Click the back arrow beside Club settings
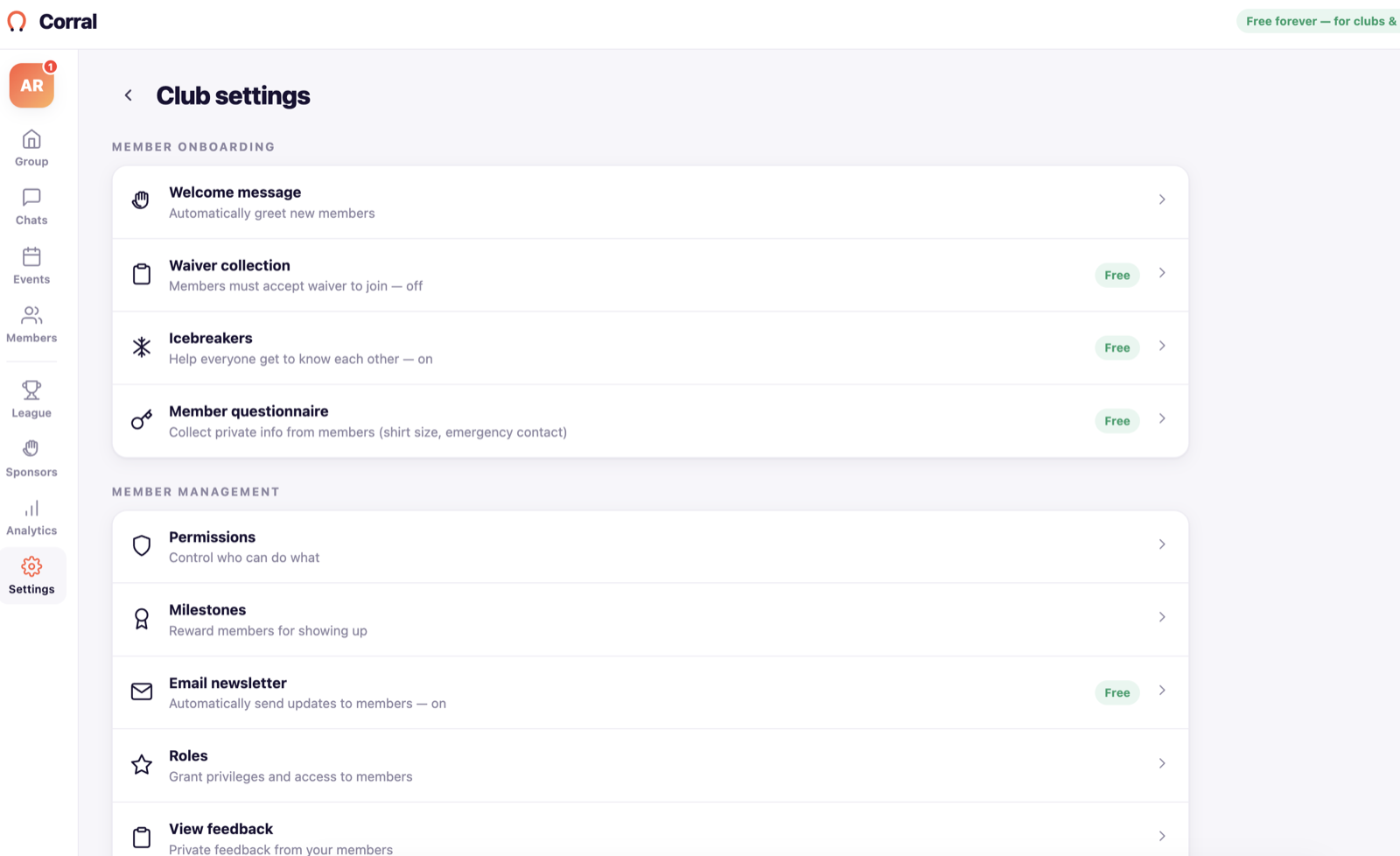This screenshot has width=1400, height=856. [128, 95]
